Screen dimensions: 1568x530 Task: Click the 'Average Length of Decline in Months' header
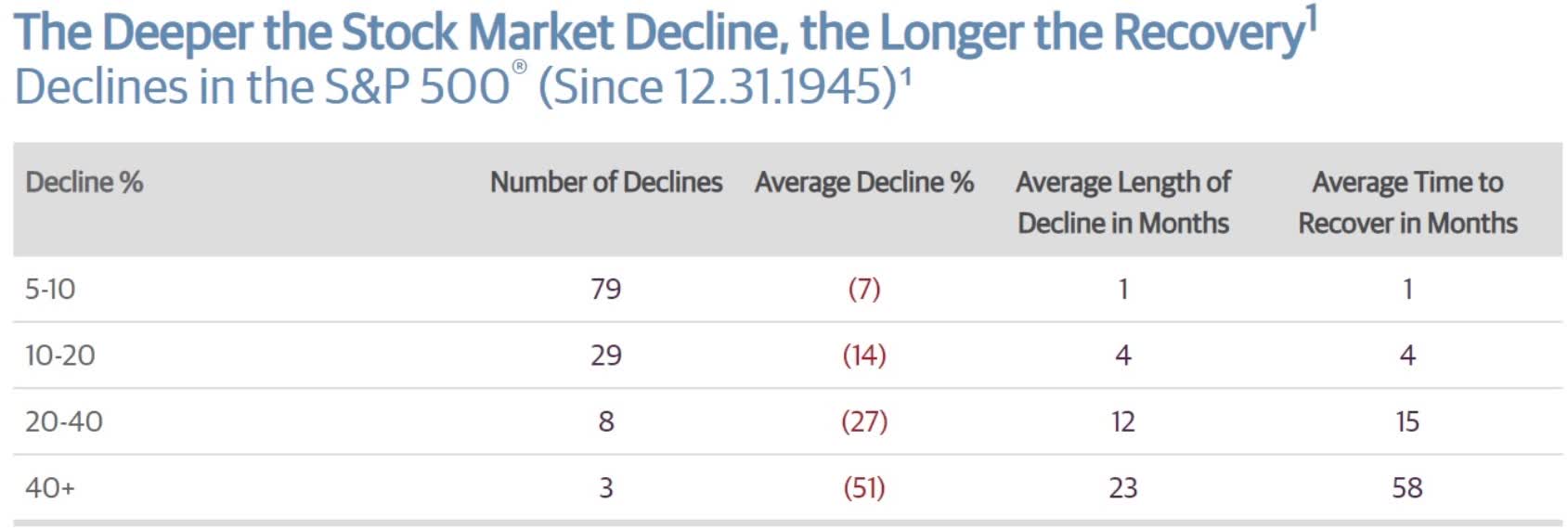pyautogui.click(x=1123, y=202)
